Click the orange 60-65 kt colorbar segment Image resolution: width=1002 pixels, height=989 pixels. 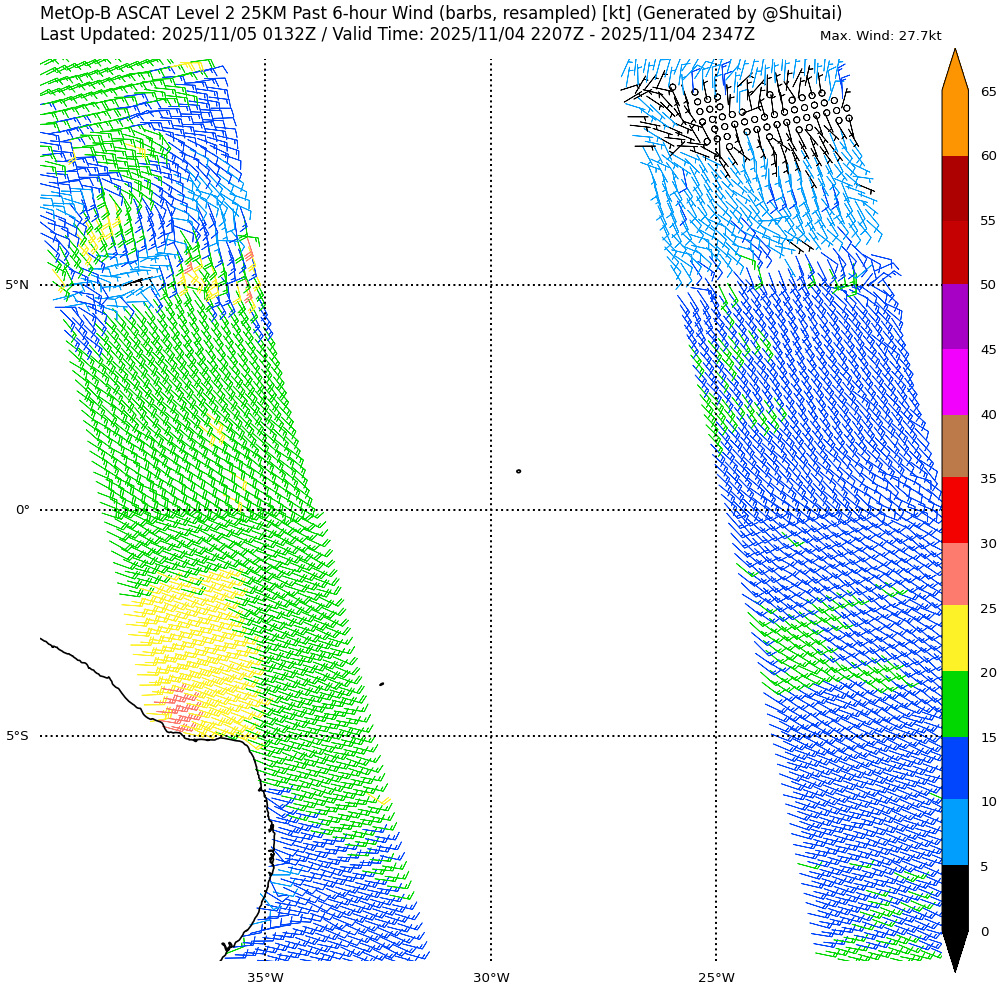tap(955, 123)
